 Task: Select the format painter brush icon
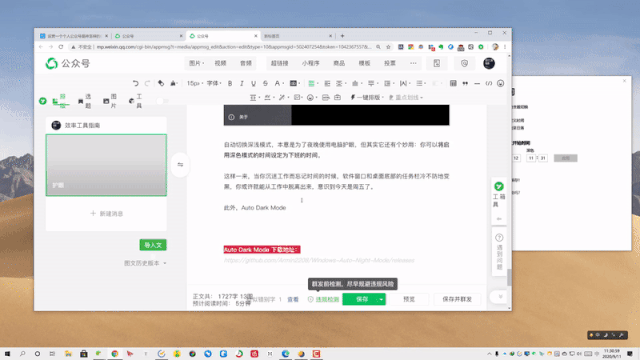tap(161, 83)
